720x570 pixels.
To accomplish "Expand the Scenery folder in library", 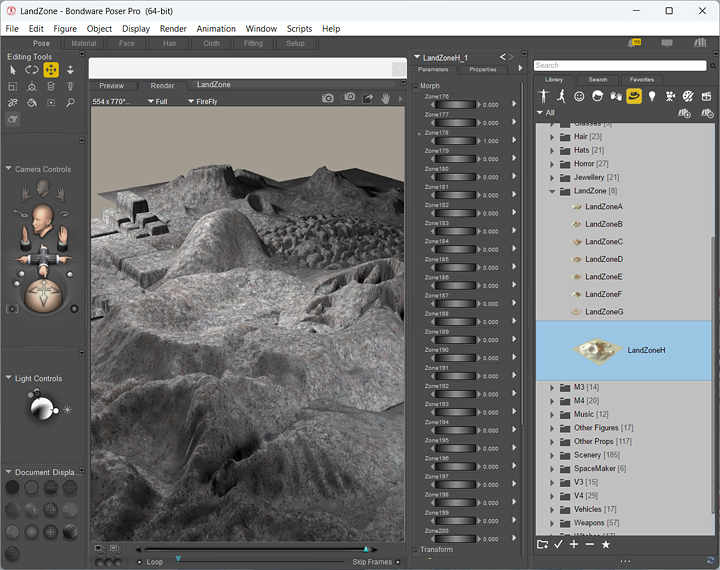I will (552, 455).
